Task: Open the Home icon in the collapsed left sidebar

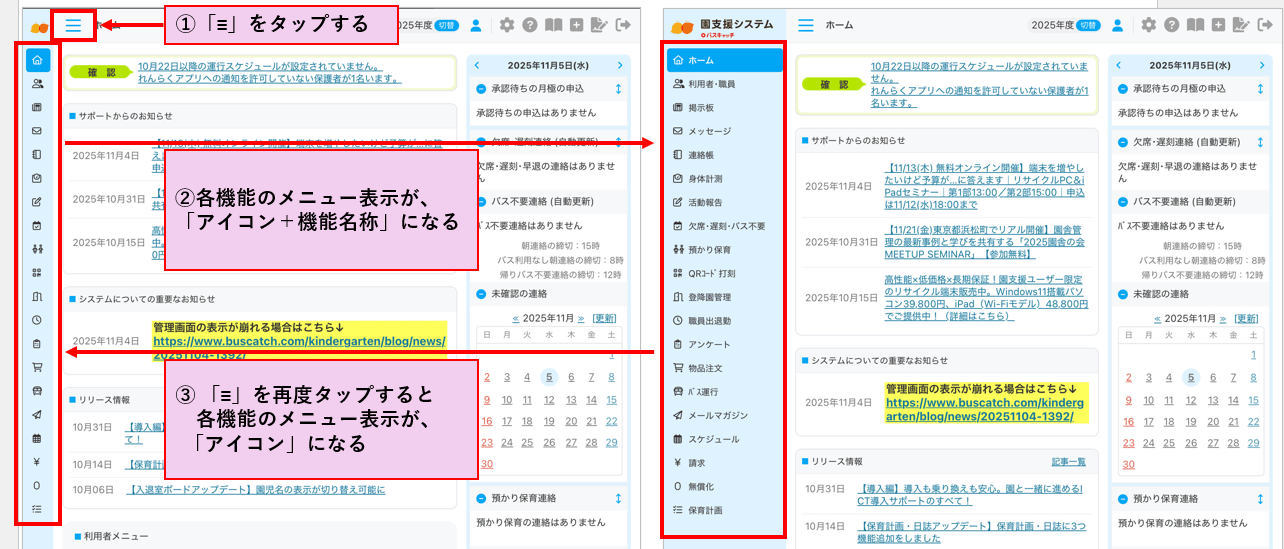Action: tap(38, 60)
